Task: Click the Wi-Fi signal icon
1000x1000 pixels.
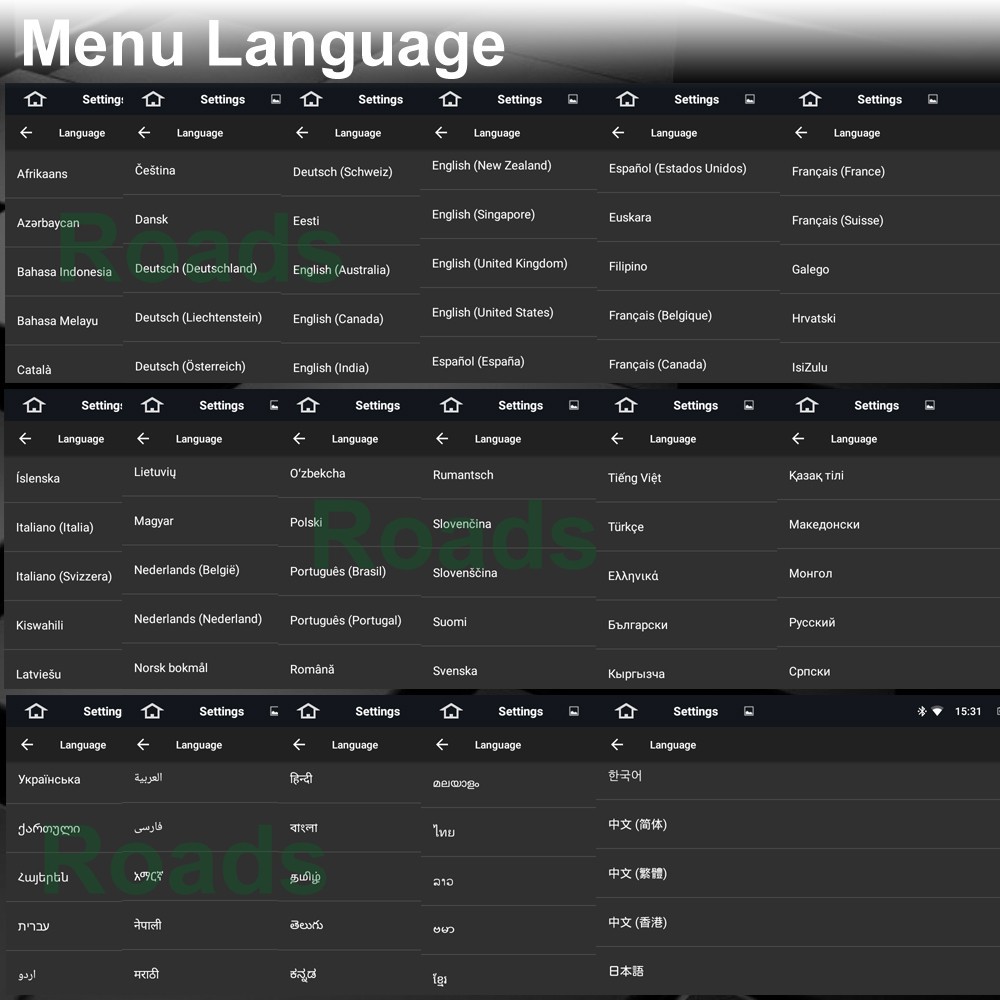Action: 937,712
